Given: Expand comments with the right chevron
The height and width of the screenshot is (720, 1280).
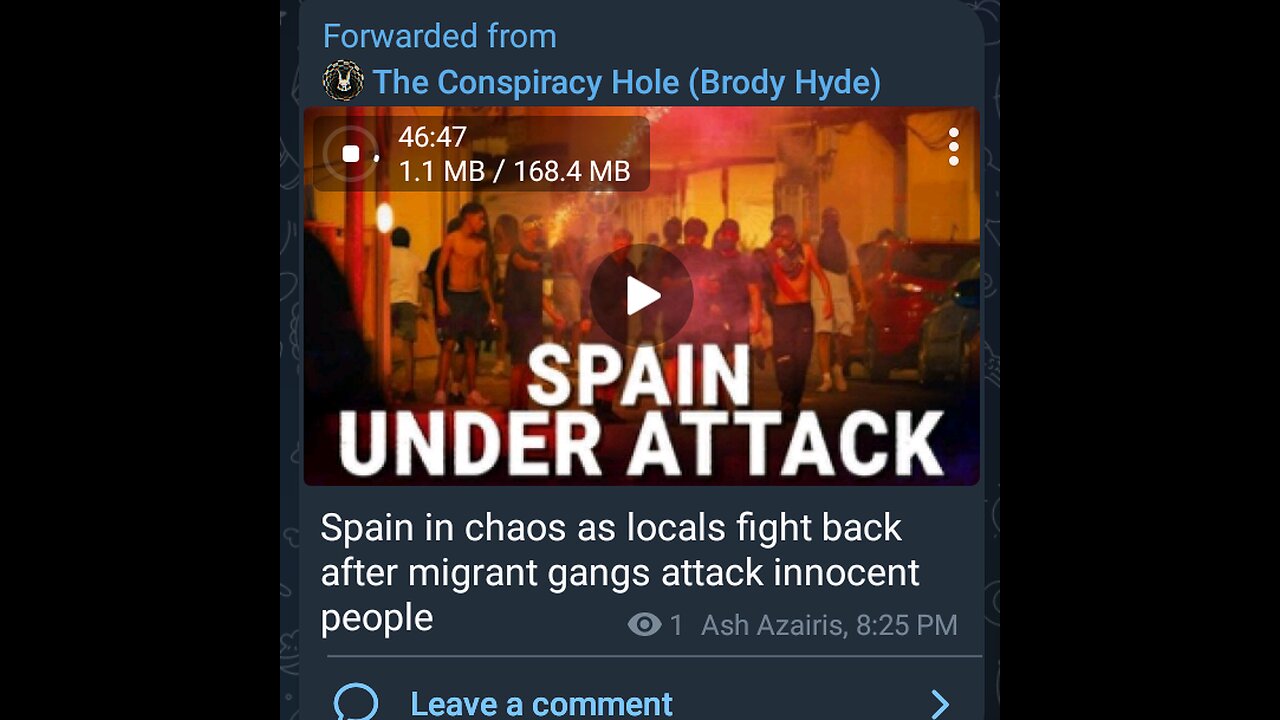Looking at the screenshot, I should tap(939, 704).
